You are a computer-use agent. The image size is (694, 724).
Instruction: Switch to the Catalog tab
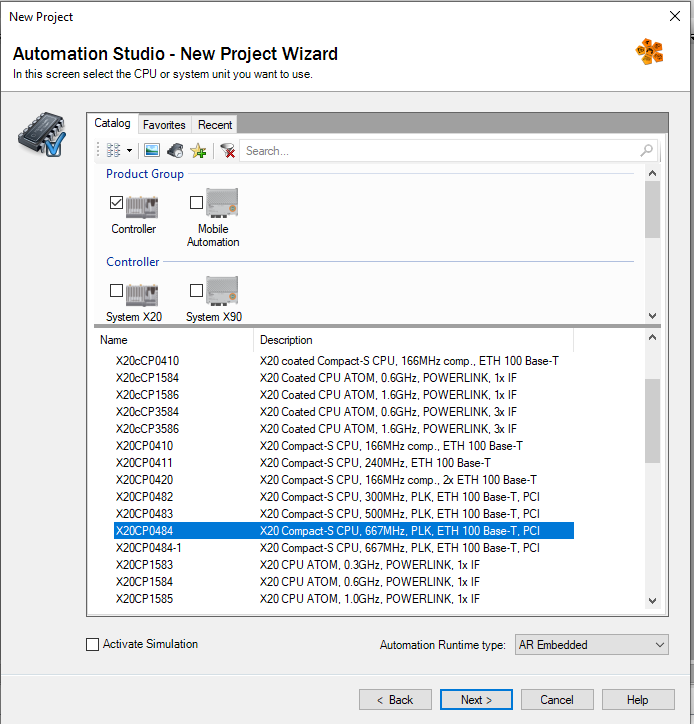click(x=112, y=123)
